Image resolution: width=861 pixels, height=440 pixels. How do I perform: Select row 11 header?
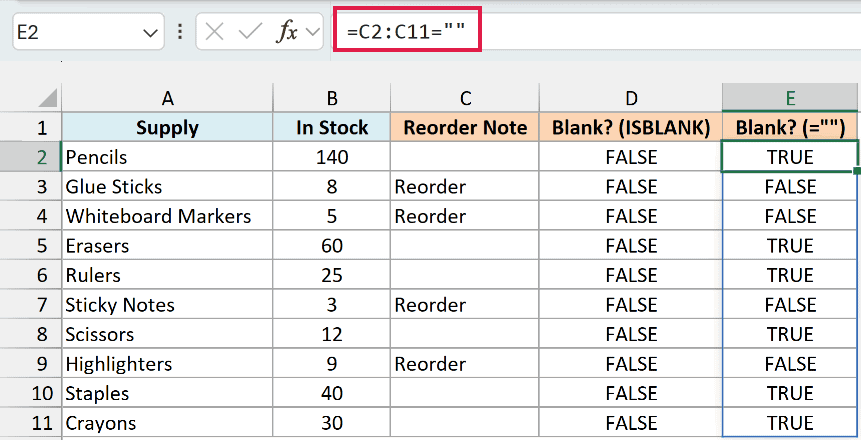coord(31,423)
